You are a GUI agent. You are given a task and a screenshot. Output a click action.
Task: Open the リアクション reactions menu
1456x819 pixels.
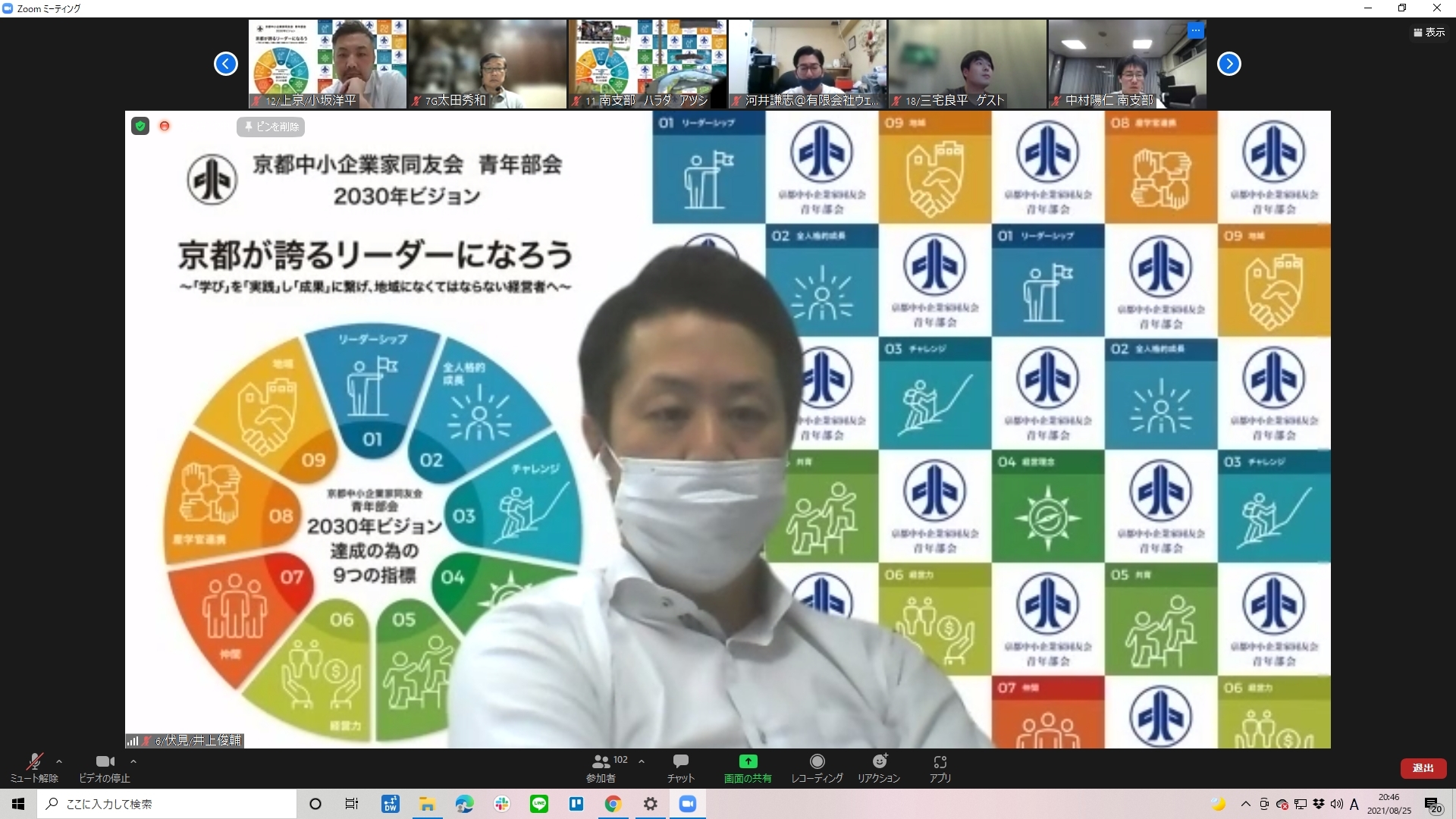(x=879, y=767)
